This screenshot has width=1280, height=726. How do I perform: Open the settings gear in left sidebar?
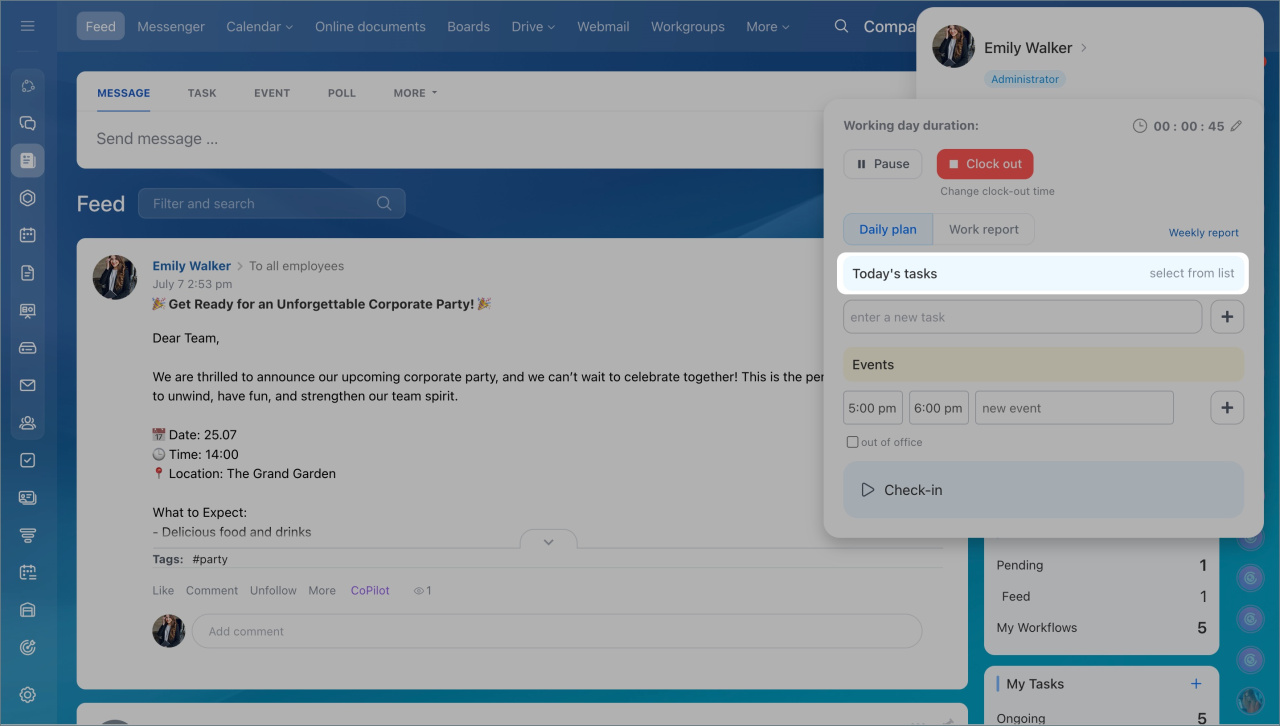click(x=28, y=695)
